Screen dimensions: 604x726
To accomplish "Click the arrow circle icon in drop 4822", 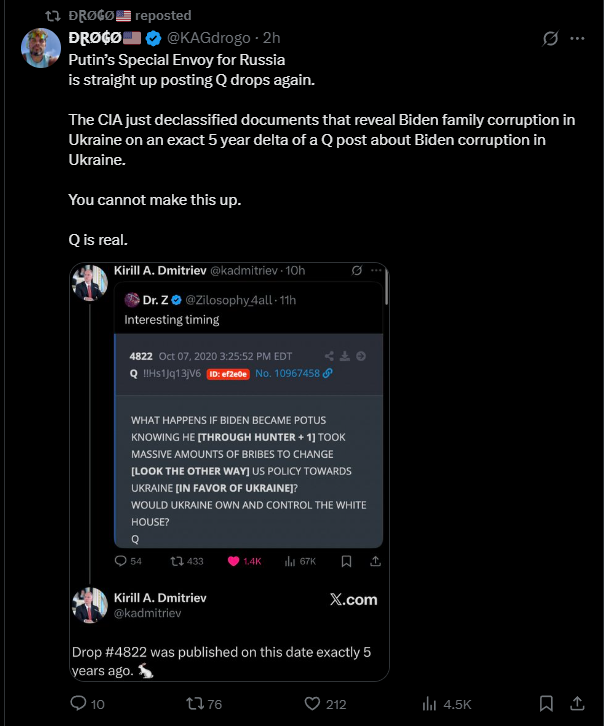I will (x=361, y=356).
